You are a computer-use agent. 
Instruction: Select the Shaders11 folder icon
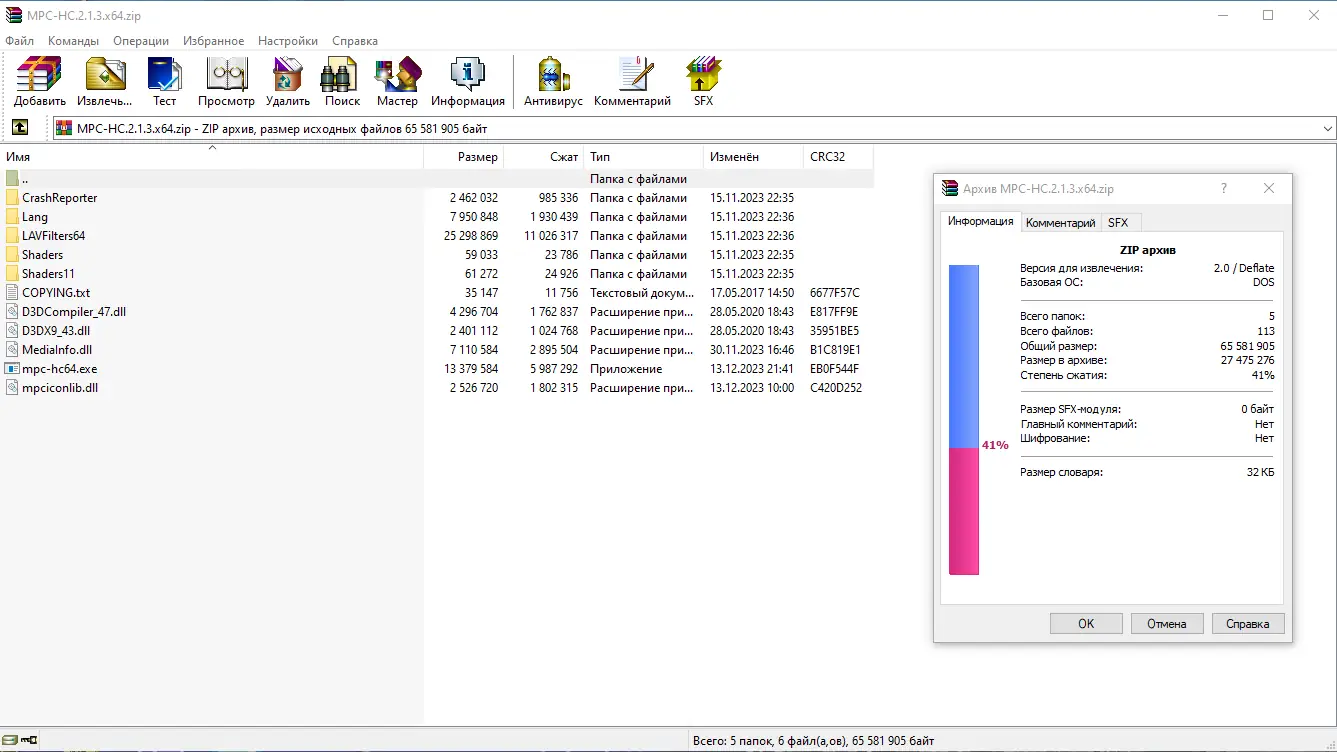tap(12, 274)
